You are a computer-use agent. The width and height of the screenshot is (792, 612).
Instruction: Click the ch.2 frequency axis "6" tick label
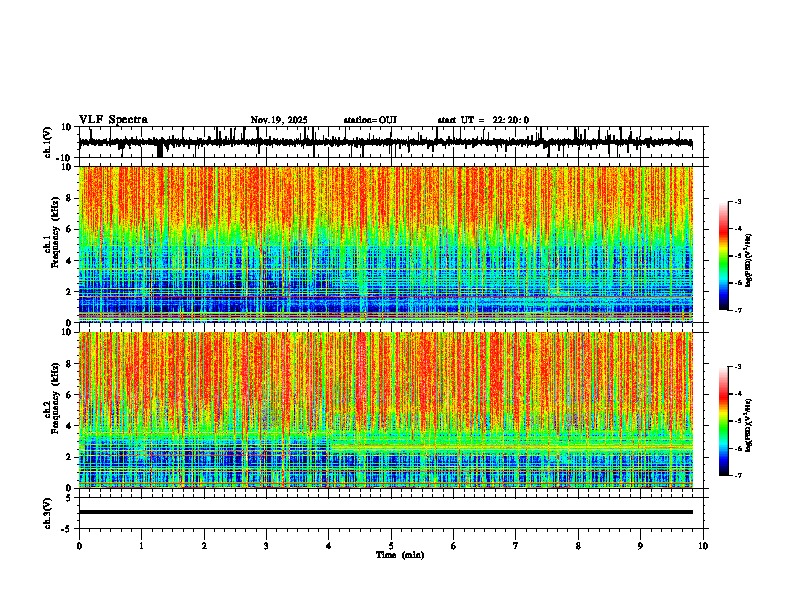click(x=69, y=395)
